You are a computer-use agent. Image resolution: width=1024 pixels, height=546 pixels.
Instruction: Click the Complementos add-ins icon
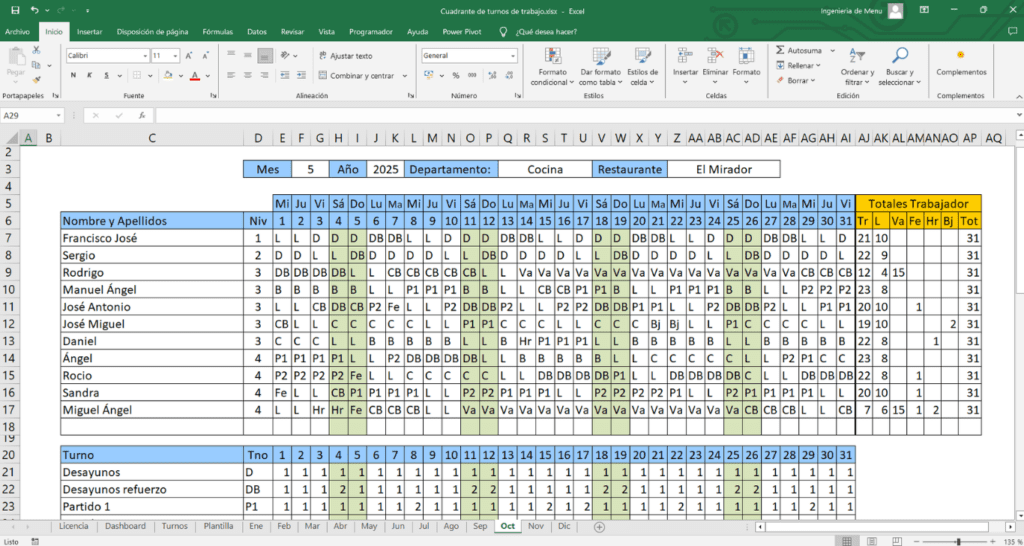click(x=960, y=56)
